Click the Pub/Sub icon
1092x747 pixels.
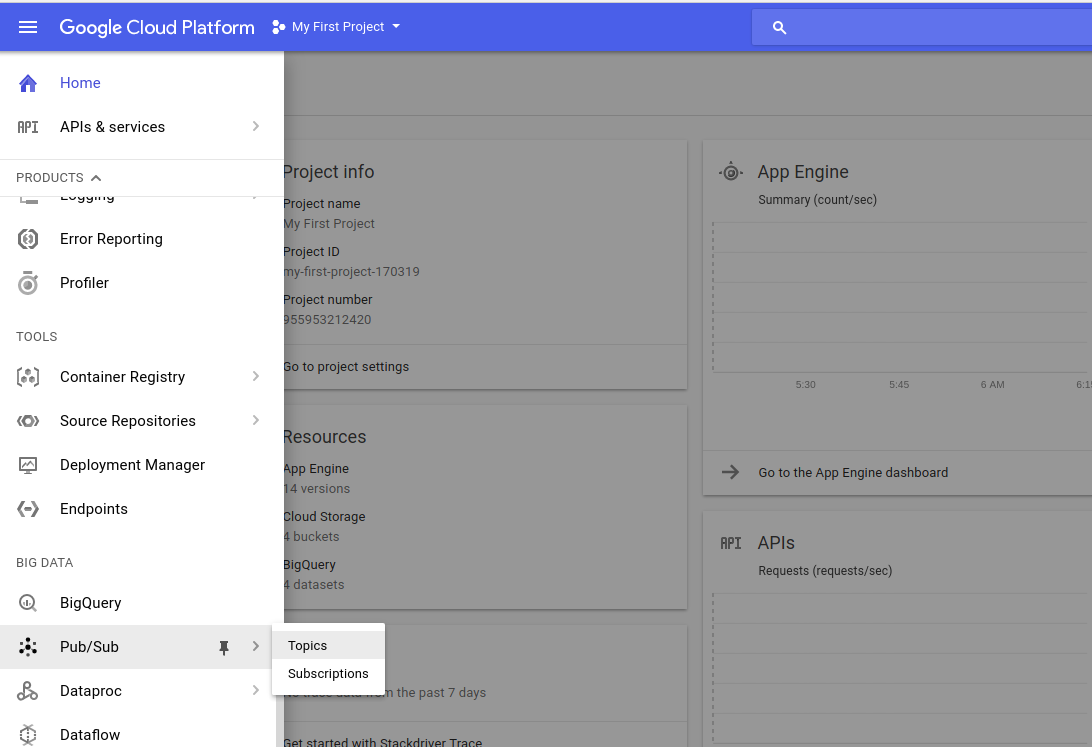pyautogui.click(x=28, y=647)
